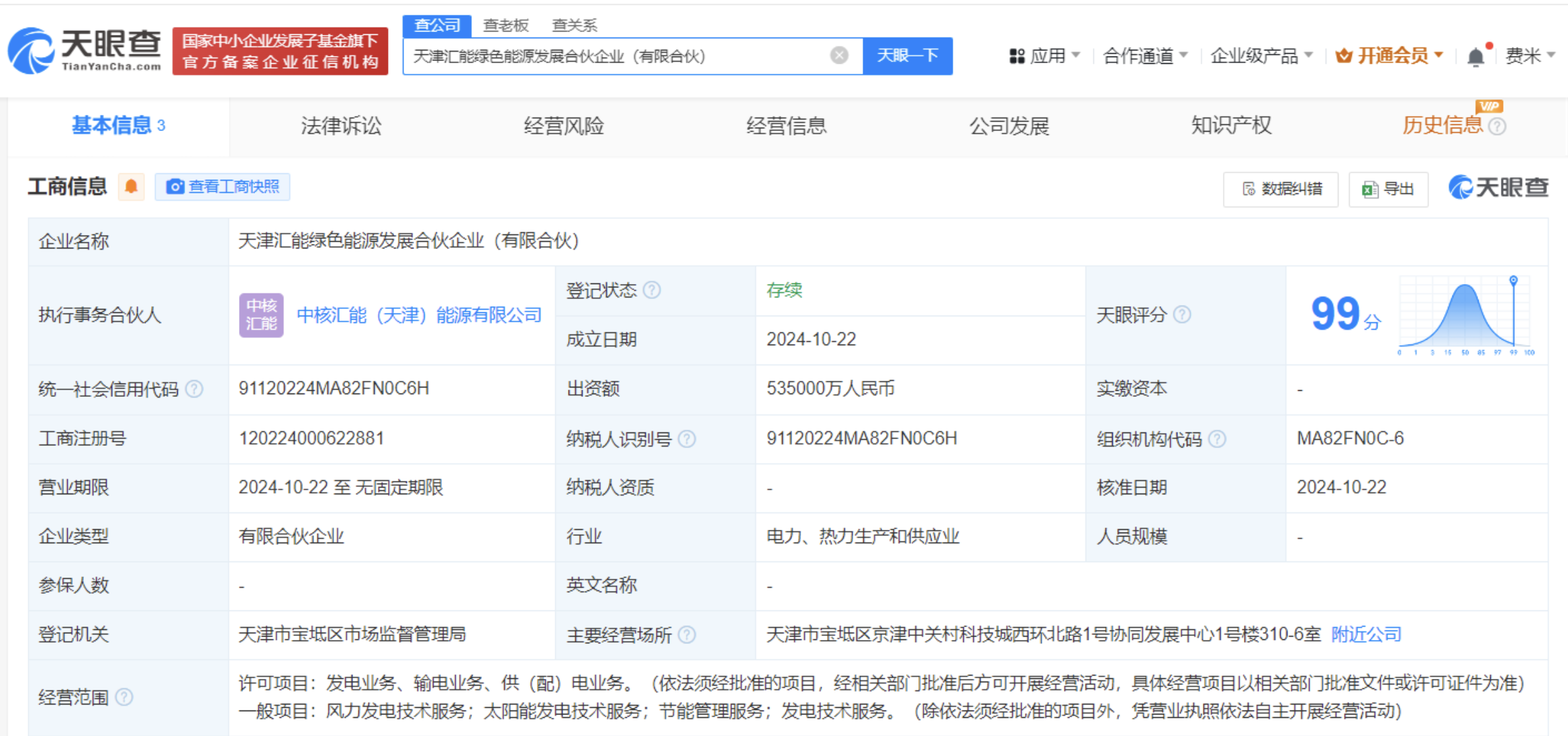Screen dimensions: 1568x736
Task: Click the credit code 91120224MA82FN0C6H under 统一社会信用代码
Action: pos(334,389)
